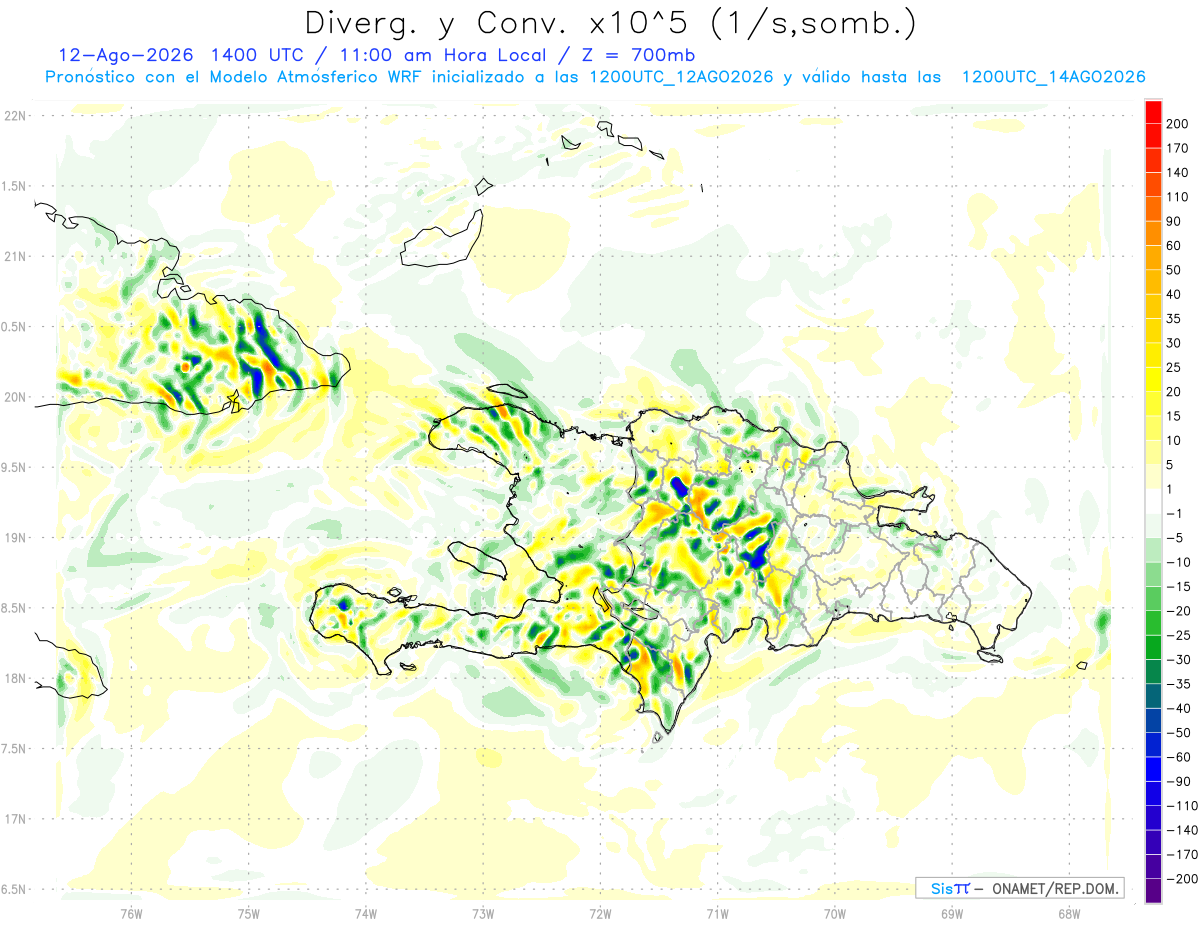
Task: Click the '6.5N' latitude label
Action: tap(14, 889)
